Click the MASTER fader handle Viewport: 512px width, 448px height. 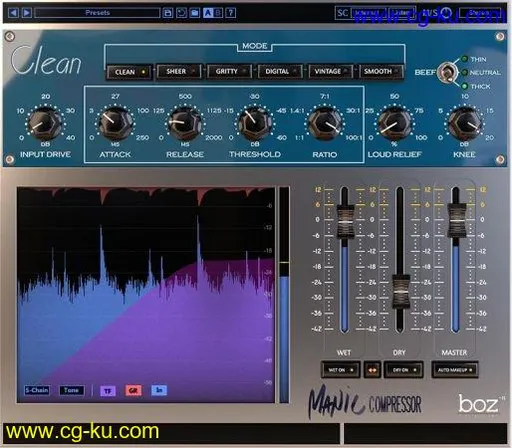coord(456,220)
